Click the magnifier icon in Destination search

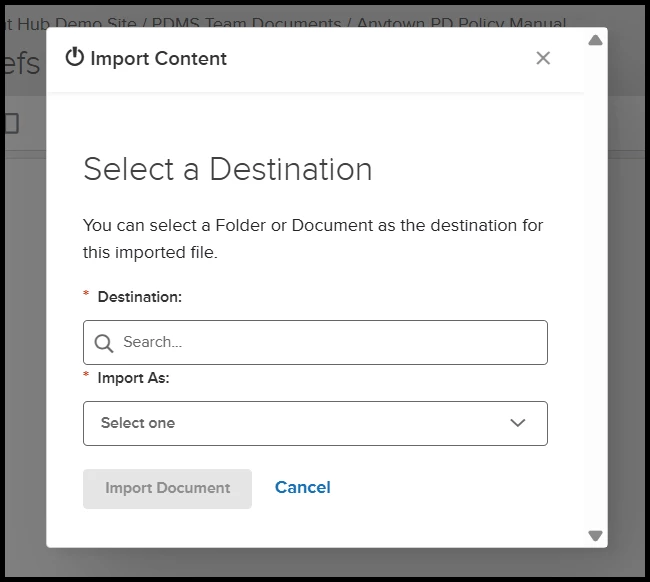point(104,343)
